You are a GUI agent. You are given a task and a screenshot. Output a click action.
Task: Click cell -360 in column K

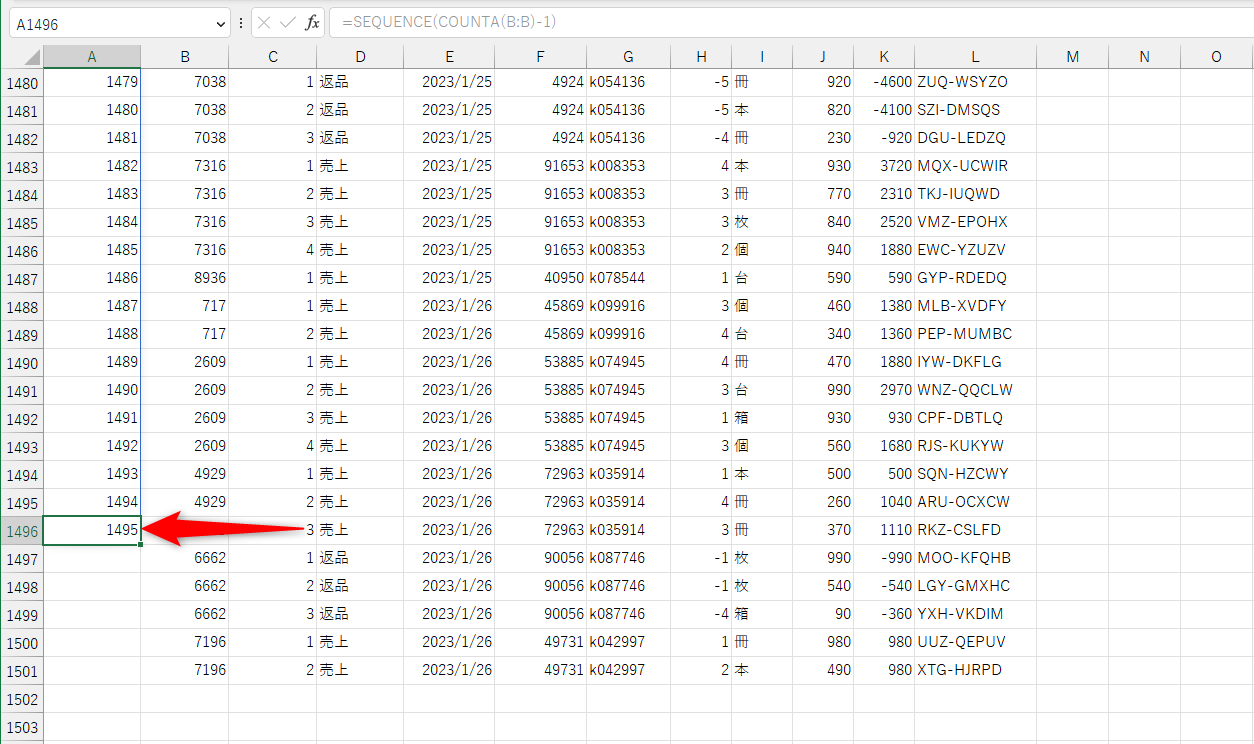[884, 614]
